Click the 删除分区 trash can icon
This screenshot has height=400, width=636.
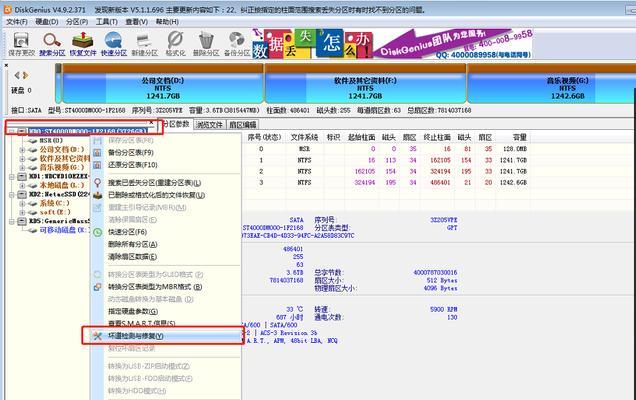pyautogui.click(x=206, y=41)
